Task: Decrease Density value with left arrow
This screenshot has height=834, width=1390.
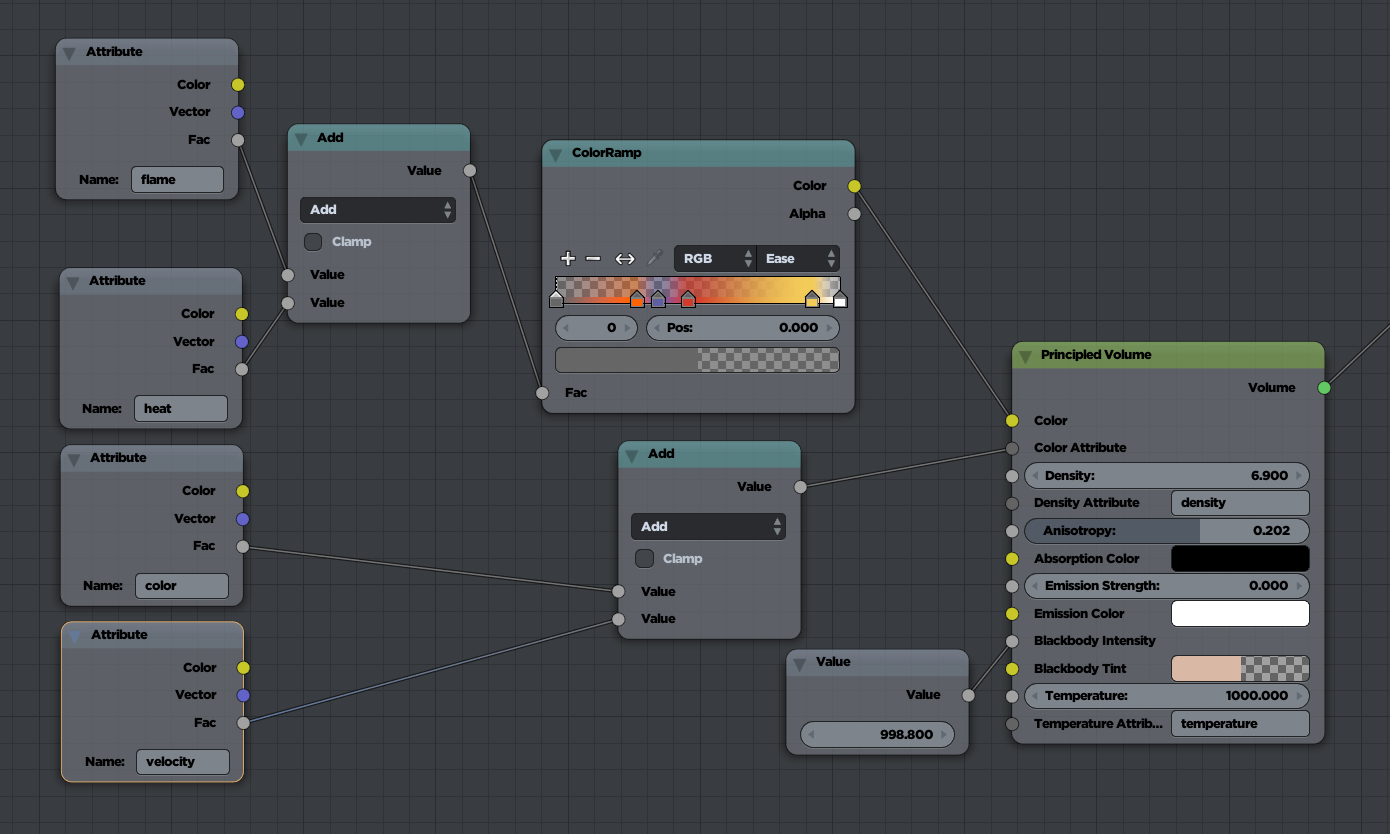Action: 1035,476
